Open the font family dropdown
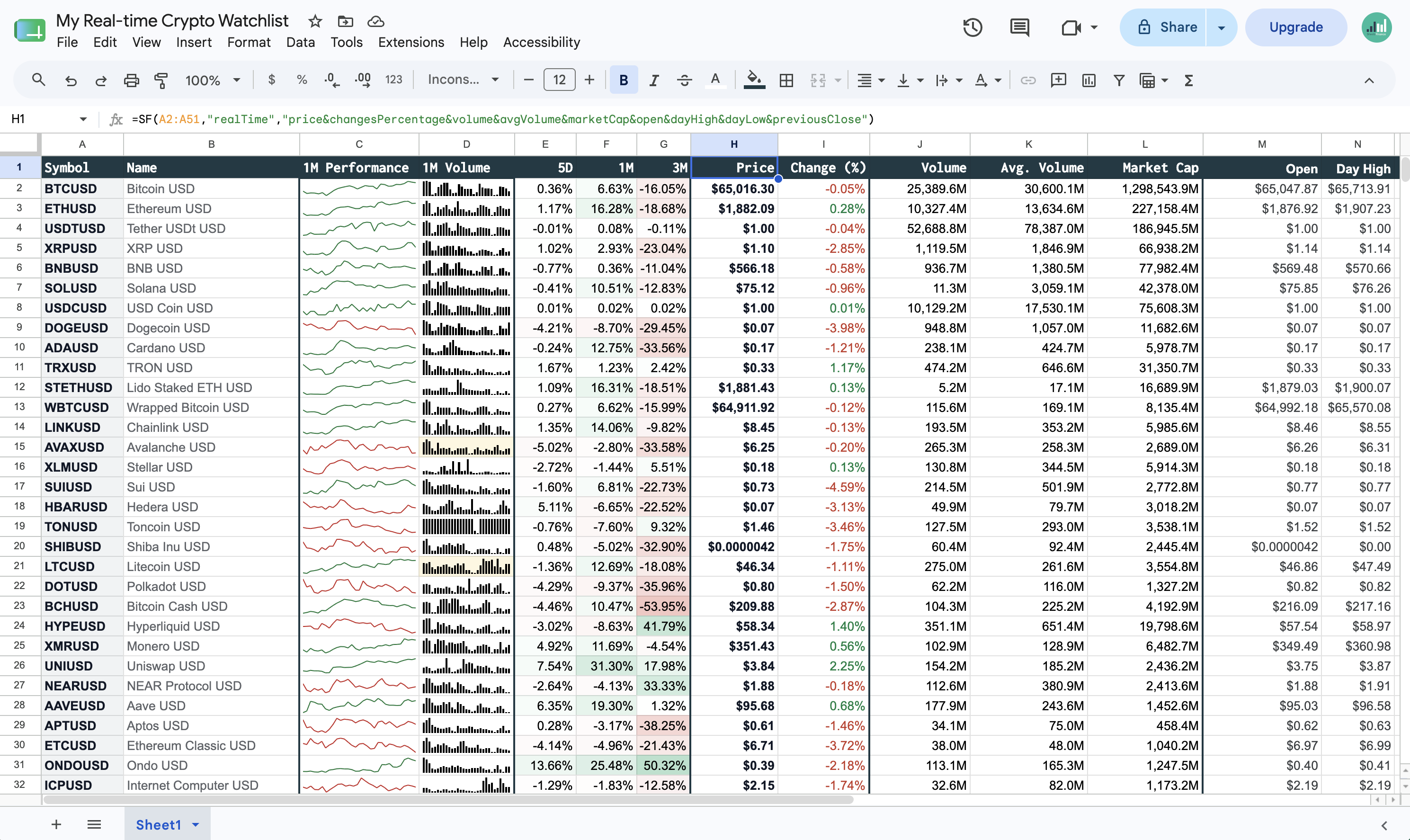This screenshot has width=1410, height=840. 463,80
